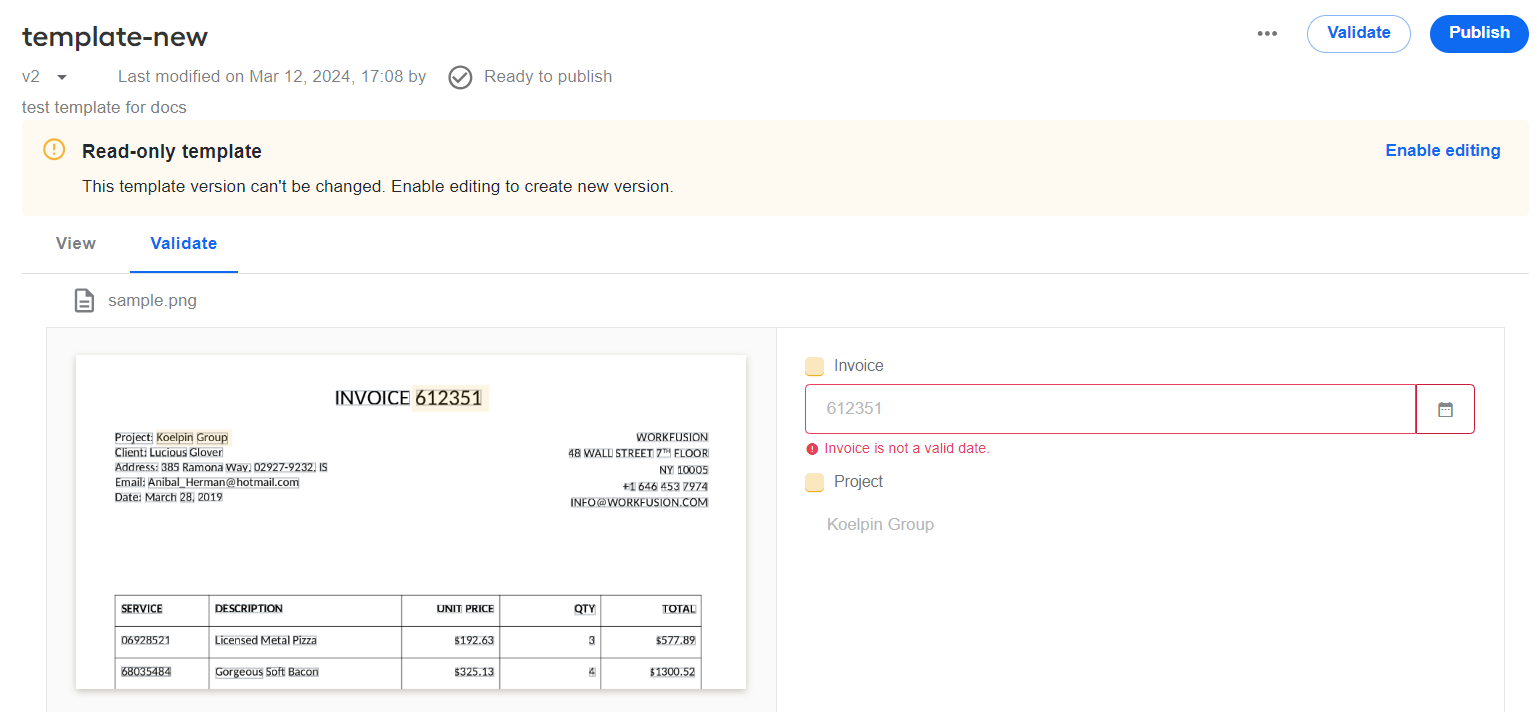This screenshot has height=712, width=1540.
Task: Click the Last modified date text
Action: (x=272, y=77)
